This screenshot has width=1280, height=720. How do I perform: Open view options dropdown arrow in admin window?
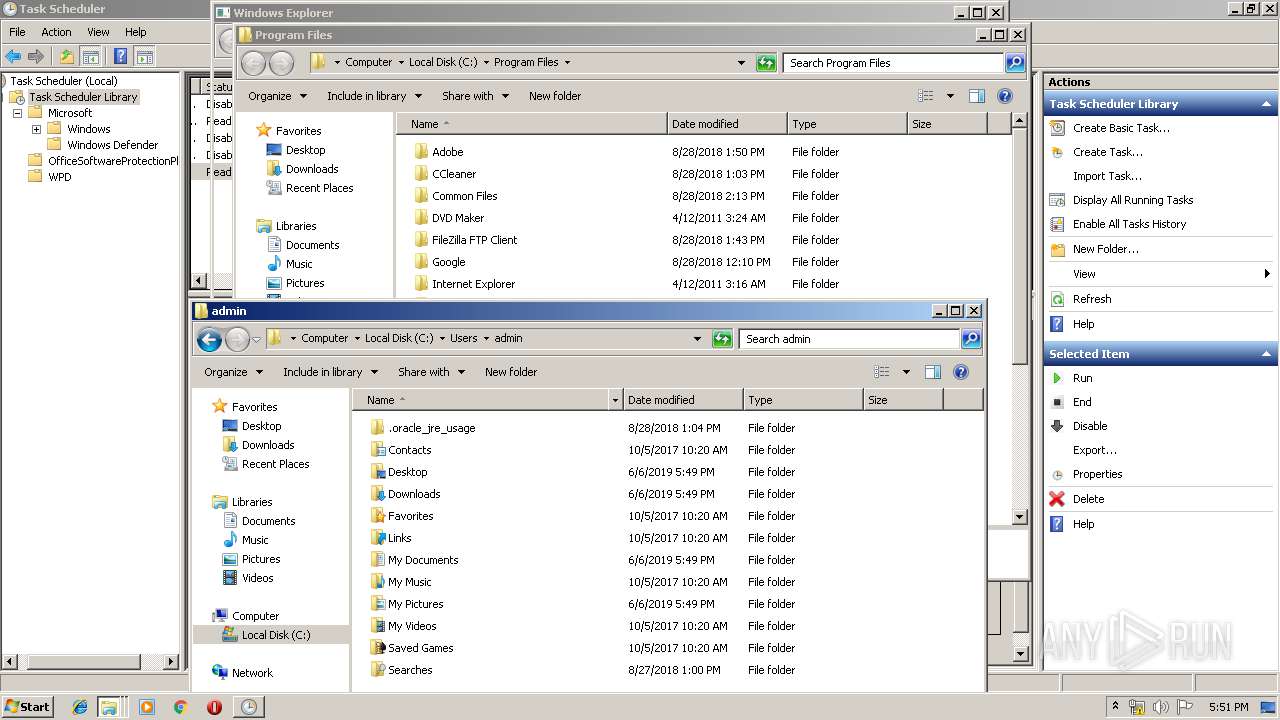click(x=906, y=372)
